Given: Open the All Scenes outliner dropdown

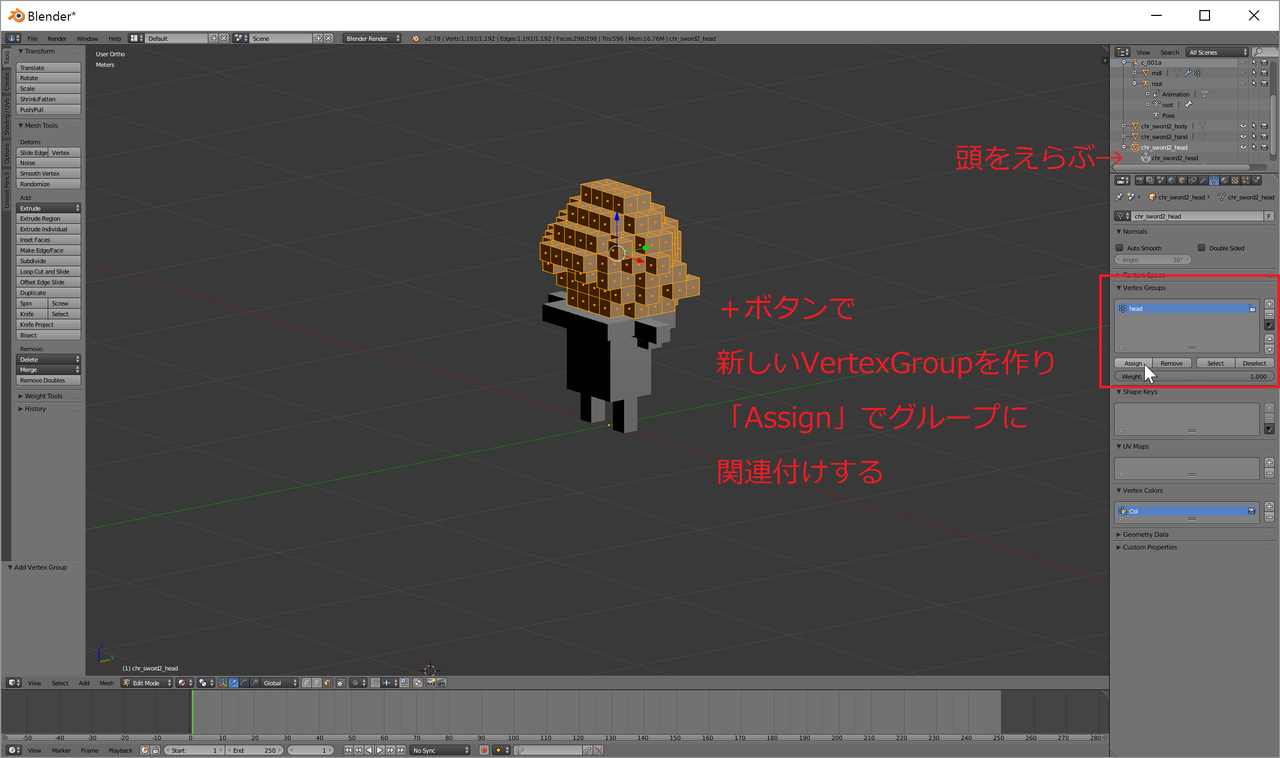Looking at the screenshot, I should point(1217,52).
